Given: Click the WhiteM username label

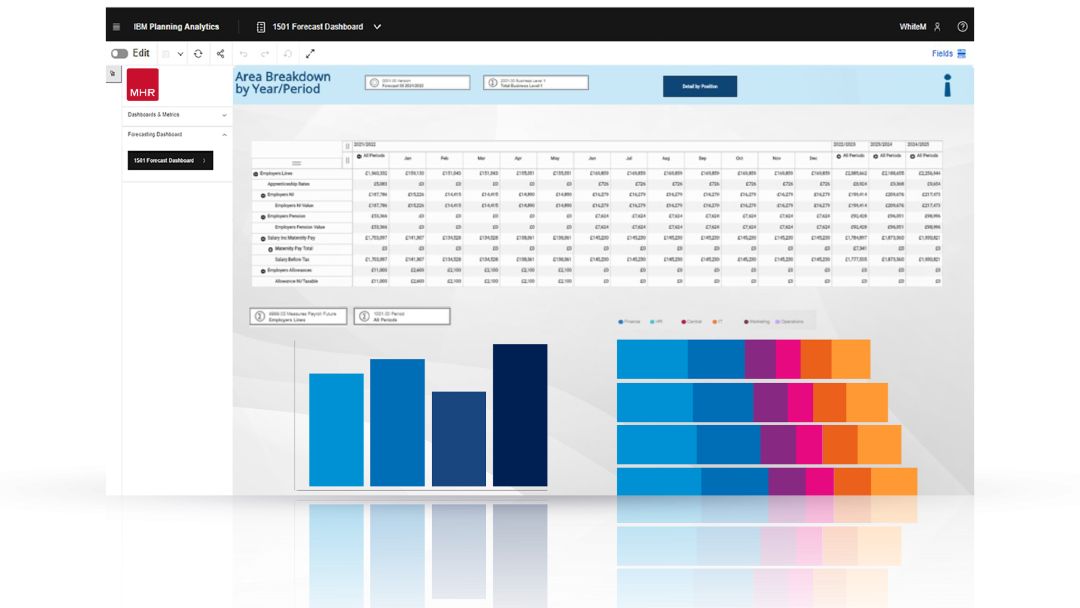Looking at the screenshot, I should pos(913,27).
